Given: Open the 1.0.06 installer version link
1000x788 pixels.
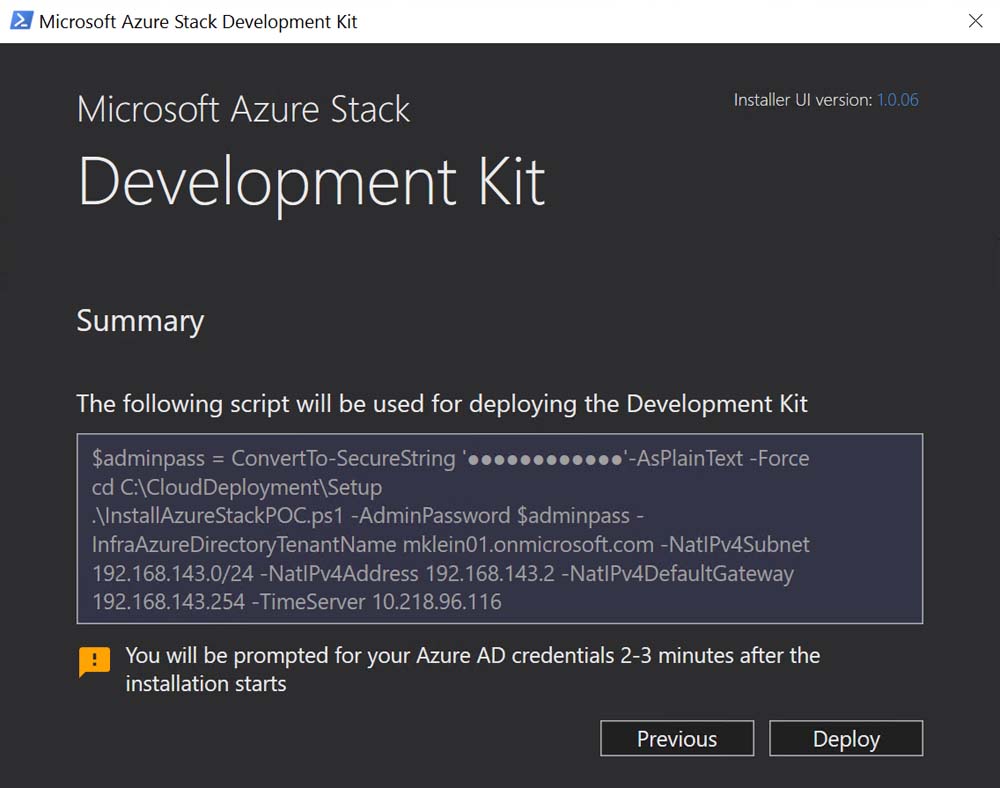Looking at the screenshot, I should pyautogui.click(x=897, y=100).
